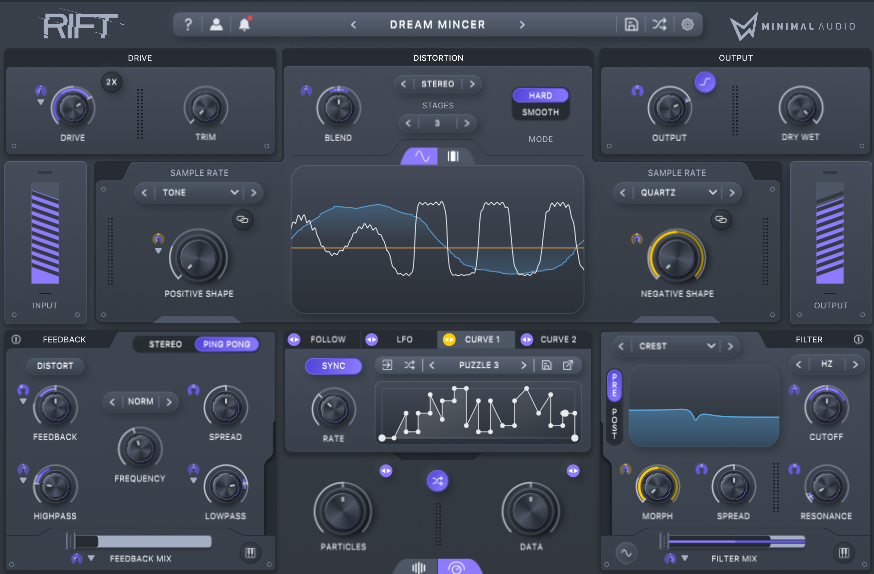Image resolution: width=874 pixels, height=574 pixels.
Task: Select SMOOTH distortion mode
Action: click(540, 112)
